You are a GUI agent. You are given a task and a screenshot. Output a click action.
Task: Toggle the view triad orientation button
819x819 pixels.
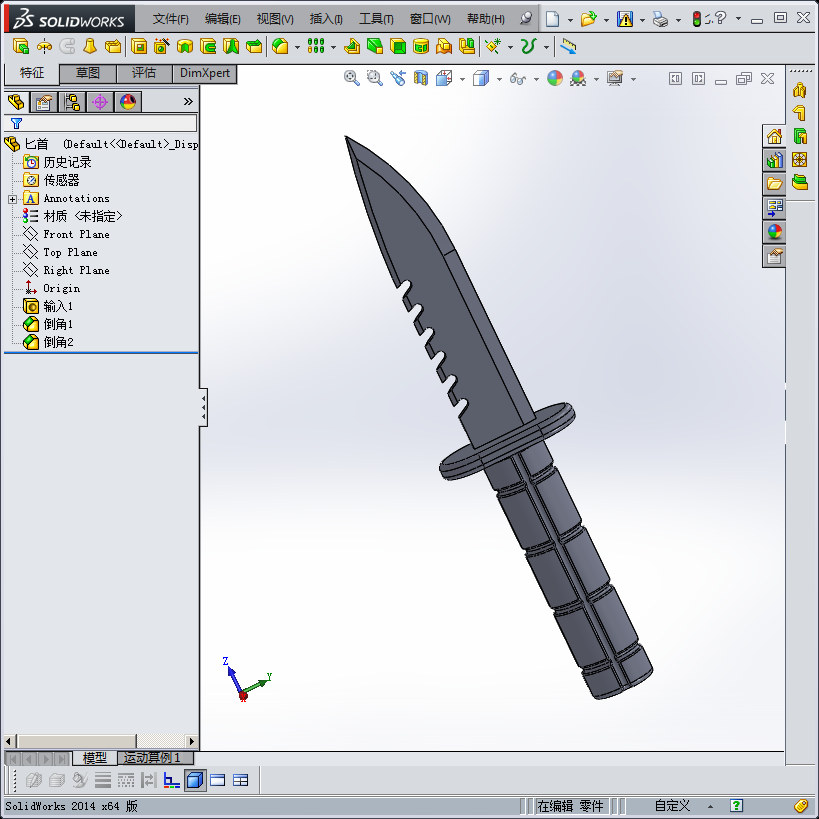point(171,780)
